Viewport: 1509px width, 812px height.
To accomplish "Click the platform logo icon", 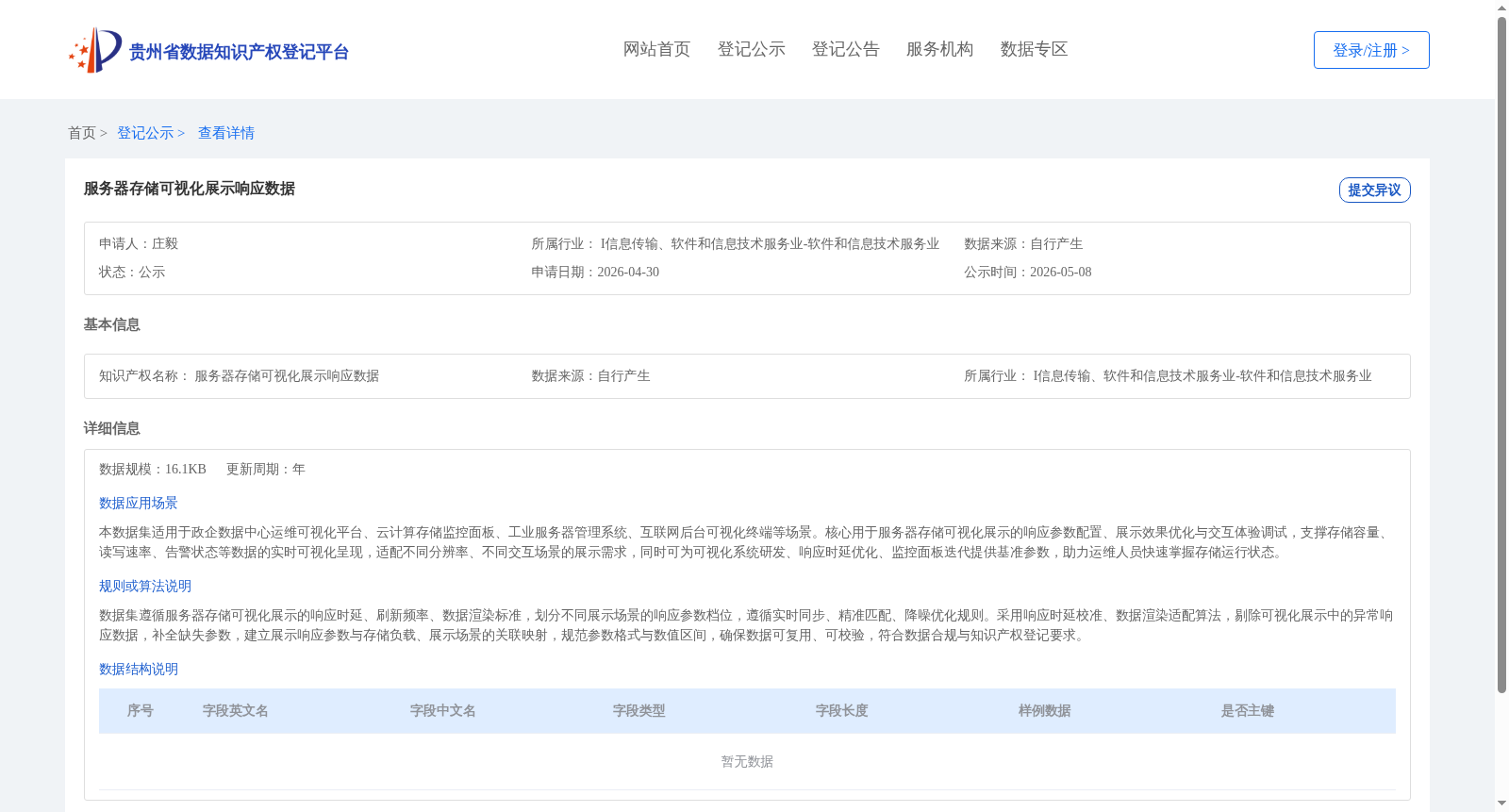I will tap(95, 50).
